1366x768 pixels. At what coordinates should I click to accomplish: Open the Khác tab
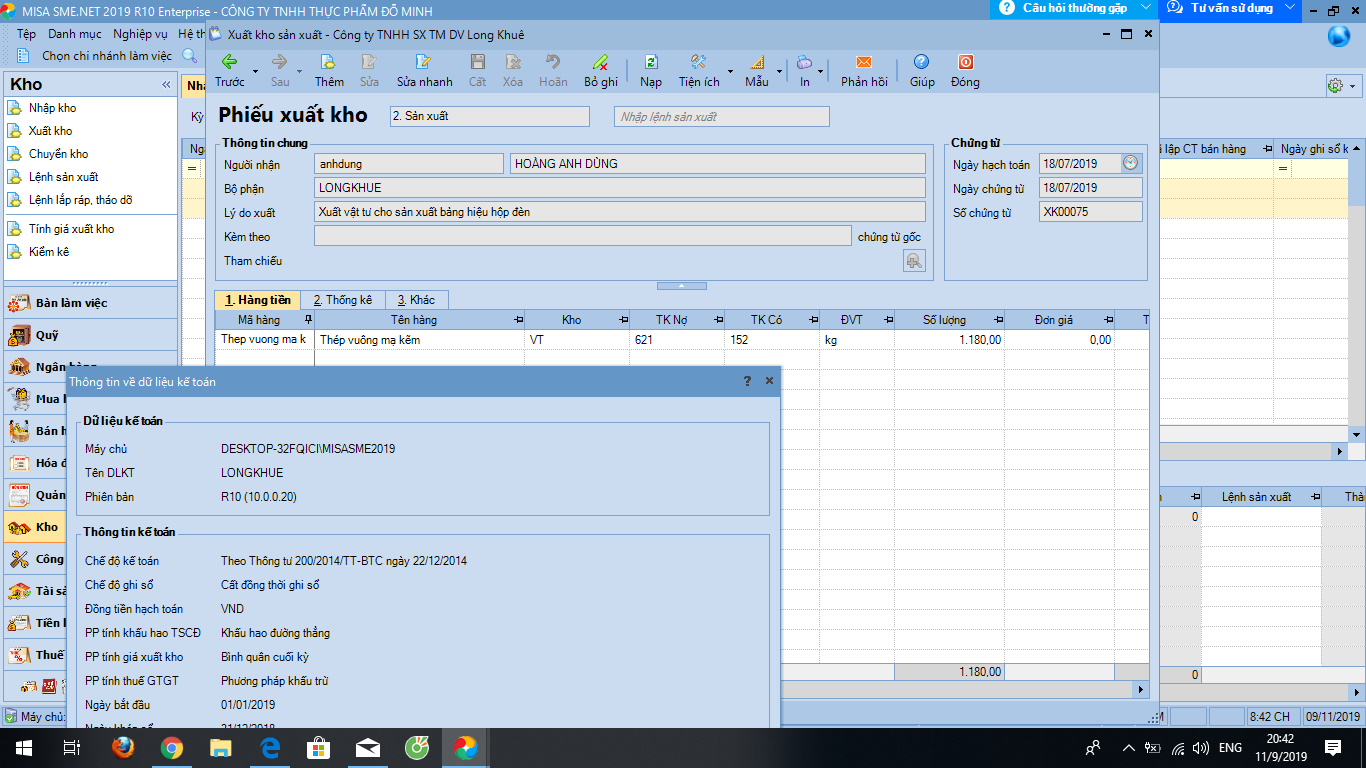[x=416, y=300]
